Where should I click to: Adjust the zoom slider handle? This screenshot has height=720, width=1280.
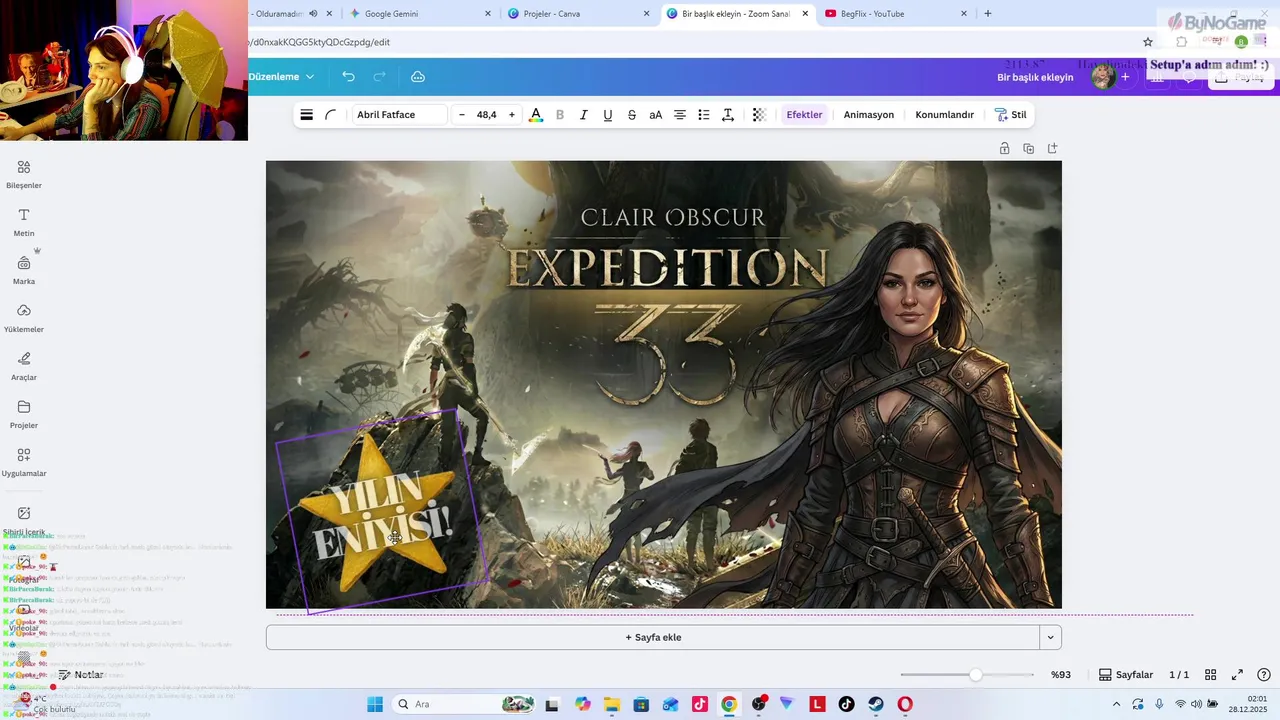pyautogui.click(x=975, y=675)
